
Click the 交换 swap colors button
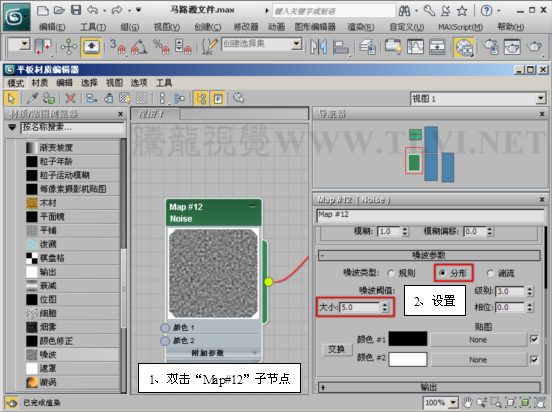click(x=337, y=349)
